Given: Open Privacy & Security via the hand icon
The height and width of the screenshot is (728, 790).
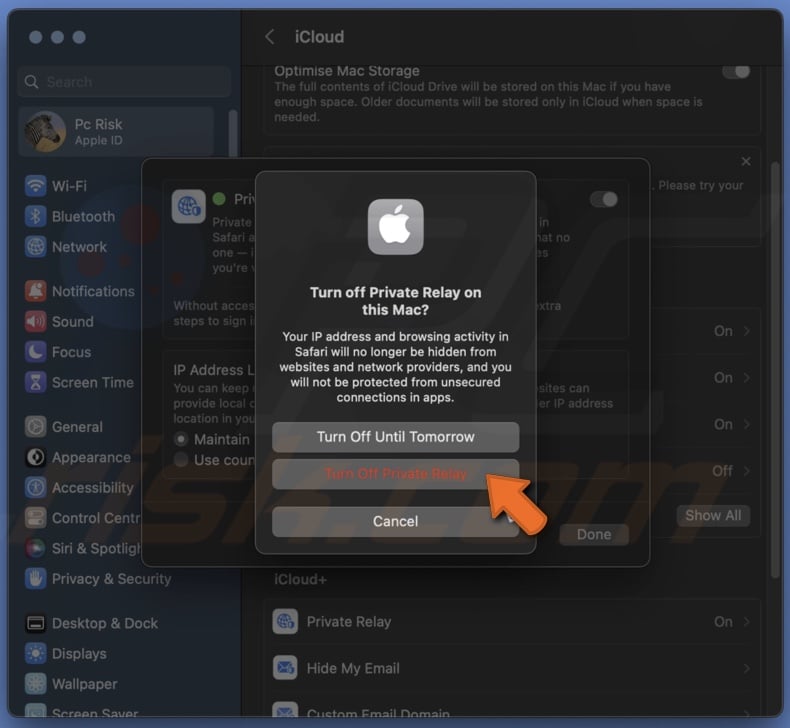Looking at the screenshot, I should pos(35,578).
